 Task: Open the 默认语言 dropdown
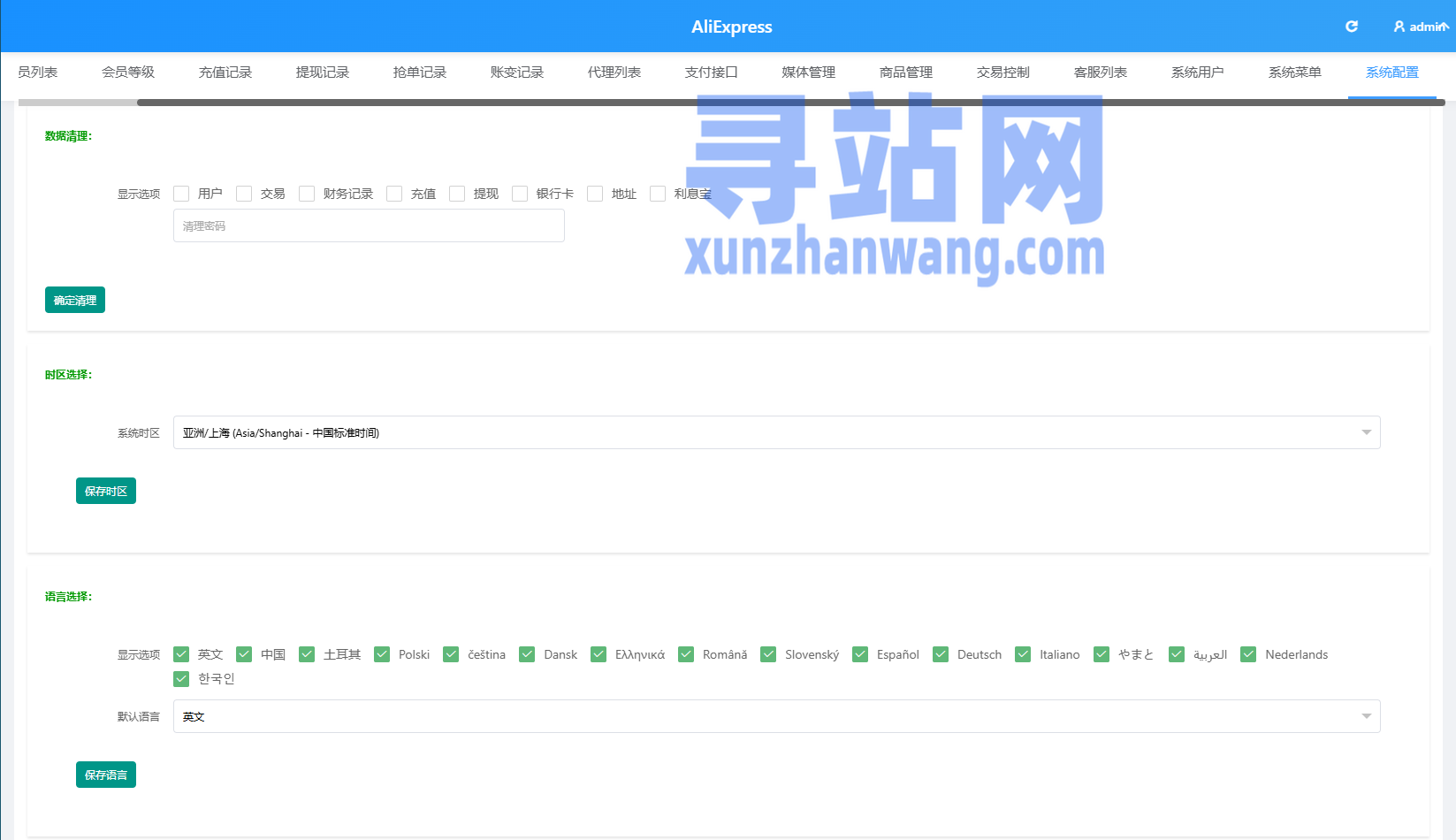(776, 716)
